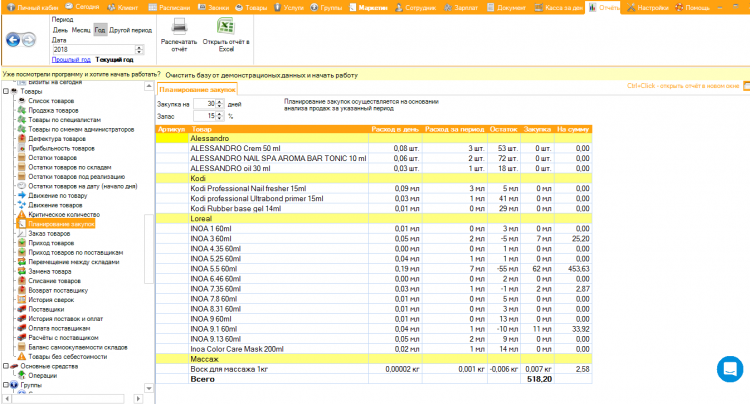Click the tree panel scroll down arrow

coord(149,388)
